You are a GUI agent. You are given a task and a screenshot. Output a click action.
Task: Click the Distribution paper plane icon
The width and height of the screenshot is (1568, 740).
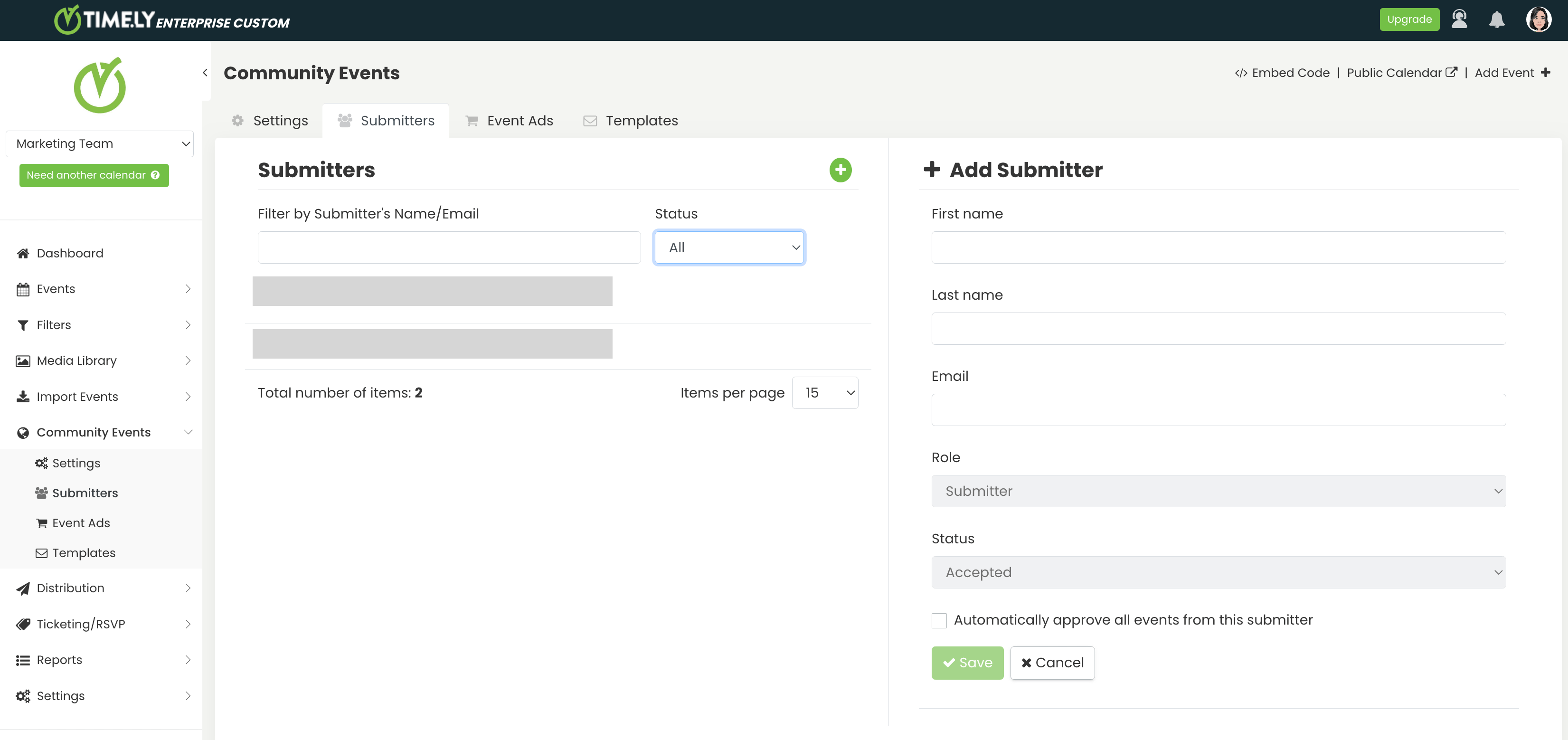click(23, 588)
